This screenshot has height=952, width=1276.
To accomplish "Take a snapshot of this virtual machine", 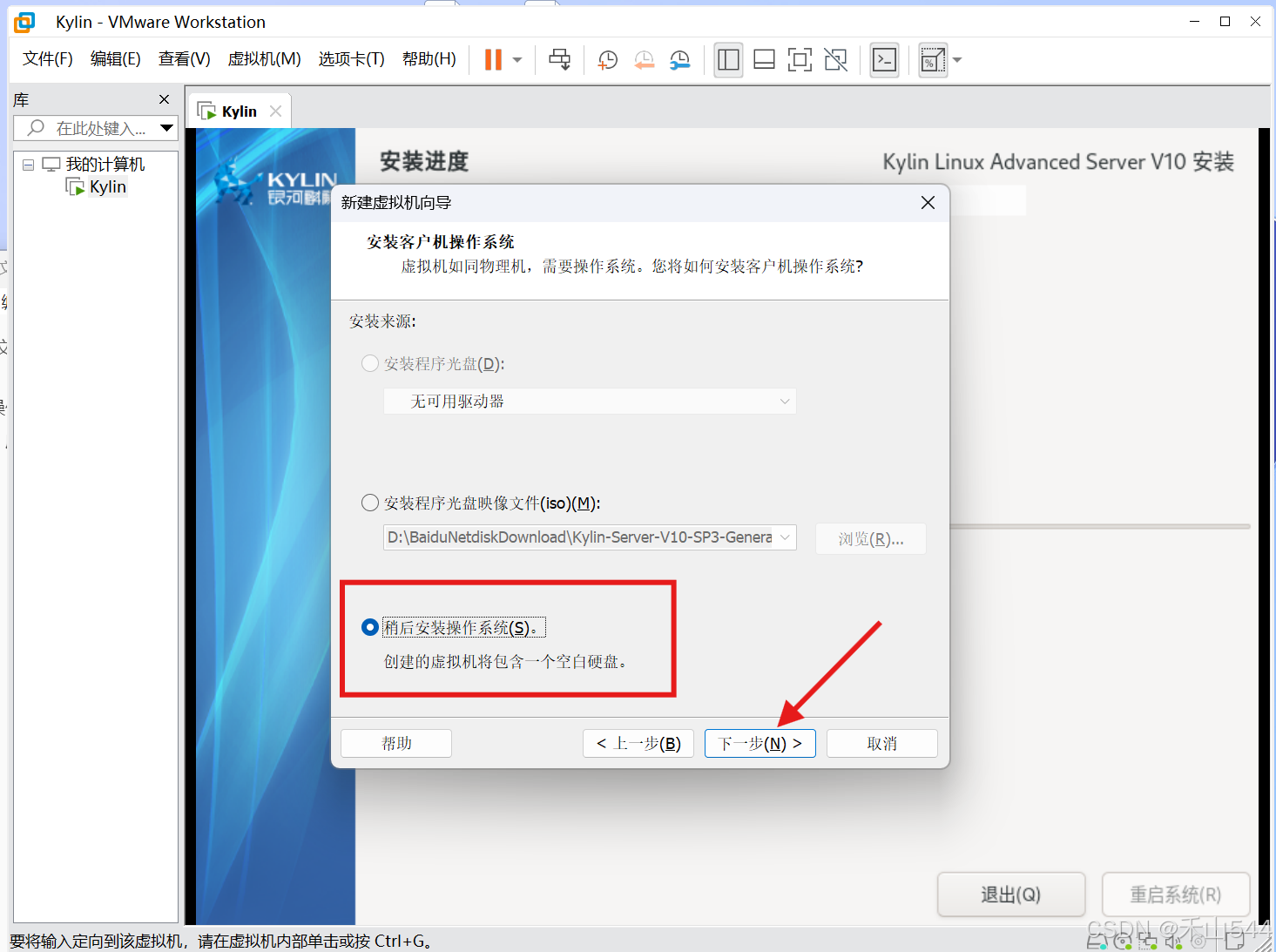I will [x=608, y=59].
